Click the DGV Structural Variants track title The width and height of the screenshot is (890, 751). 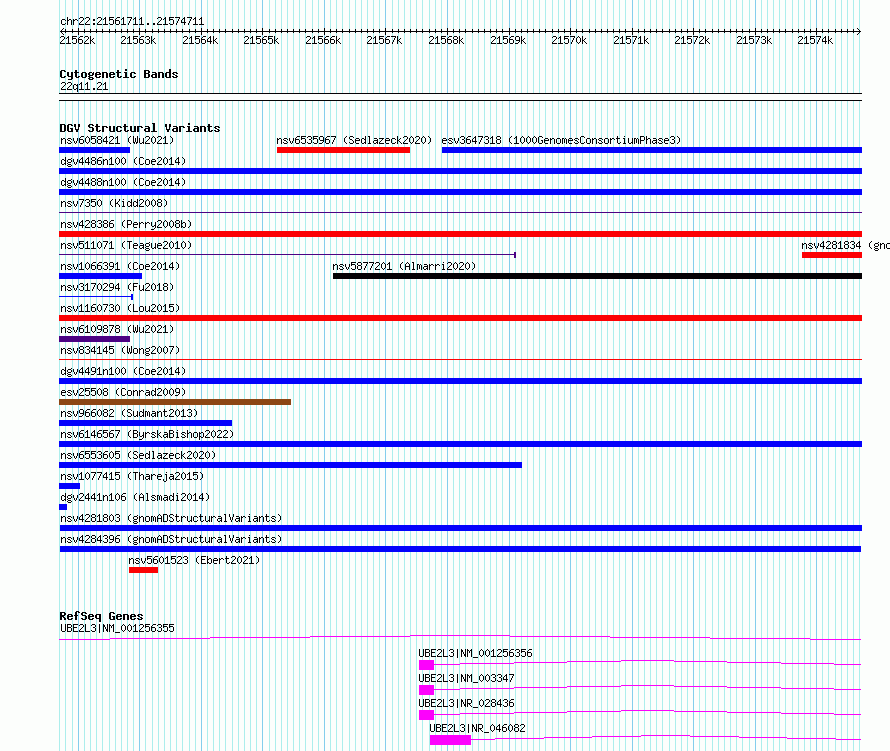[140, 128]
